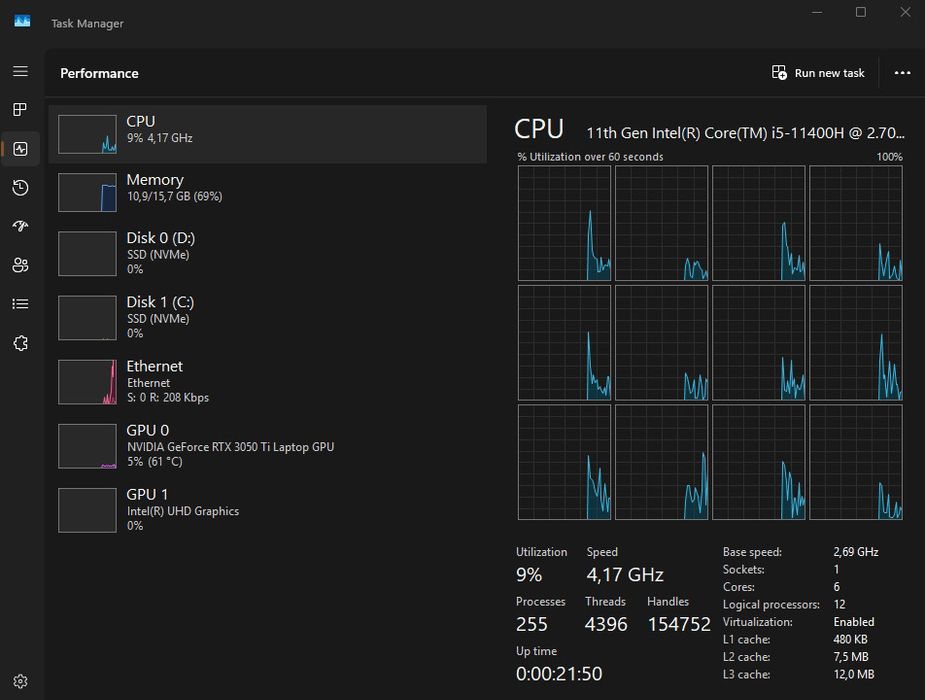
Task: Click GPU 0 temperature text 5% (61 °C)
Action: coord(155,462)
